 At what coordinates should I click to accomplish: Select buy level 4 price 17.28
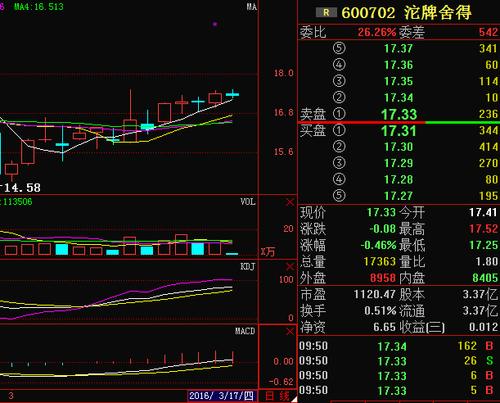click(x=398, y=180)
